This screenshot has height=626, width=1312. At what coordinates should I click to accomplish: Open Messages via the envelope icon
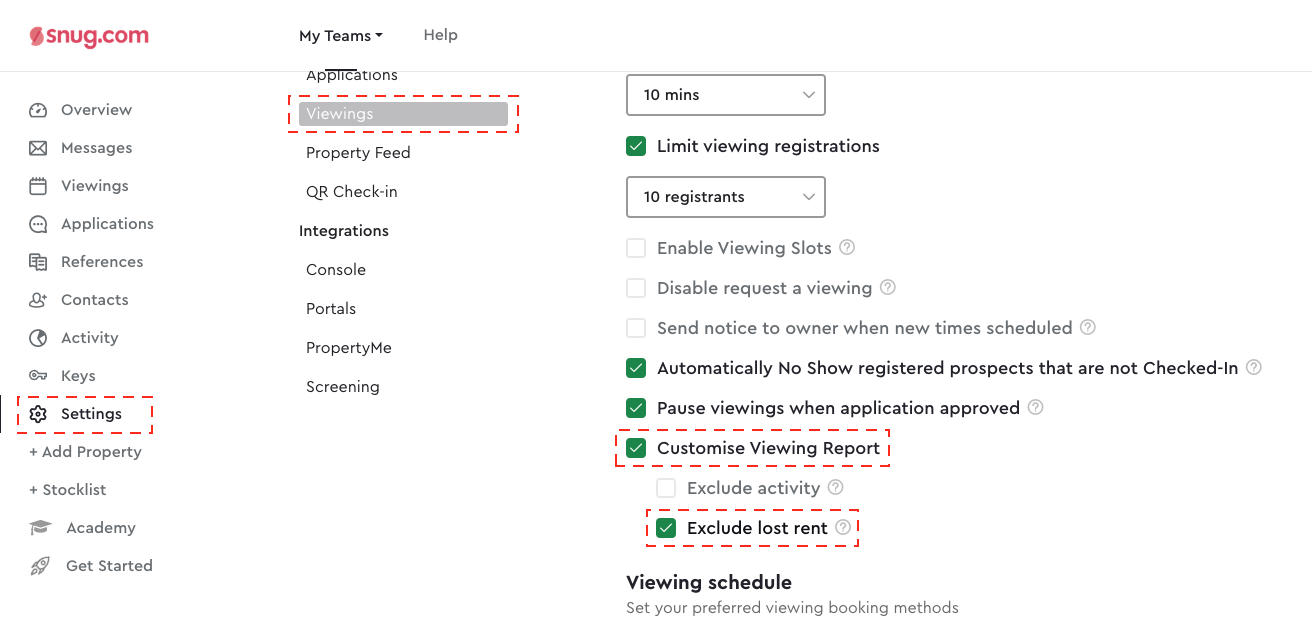(38, 148)
